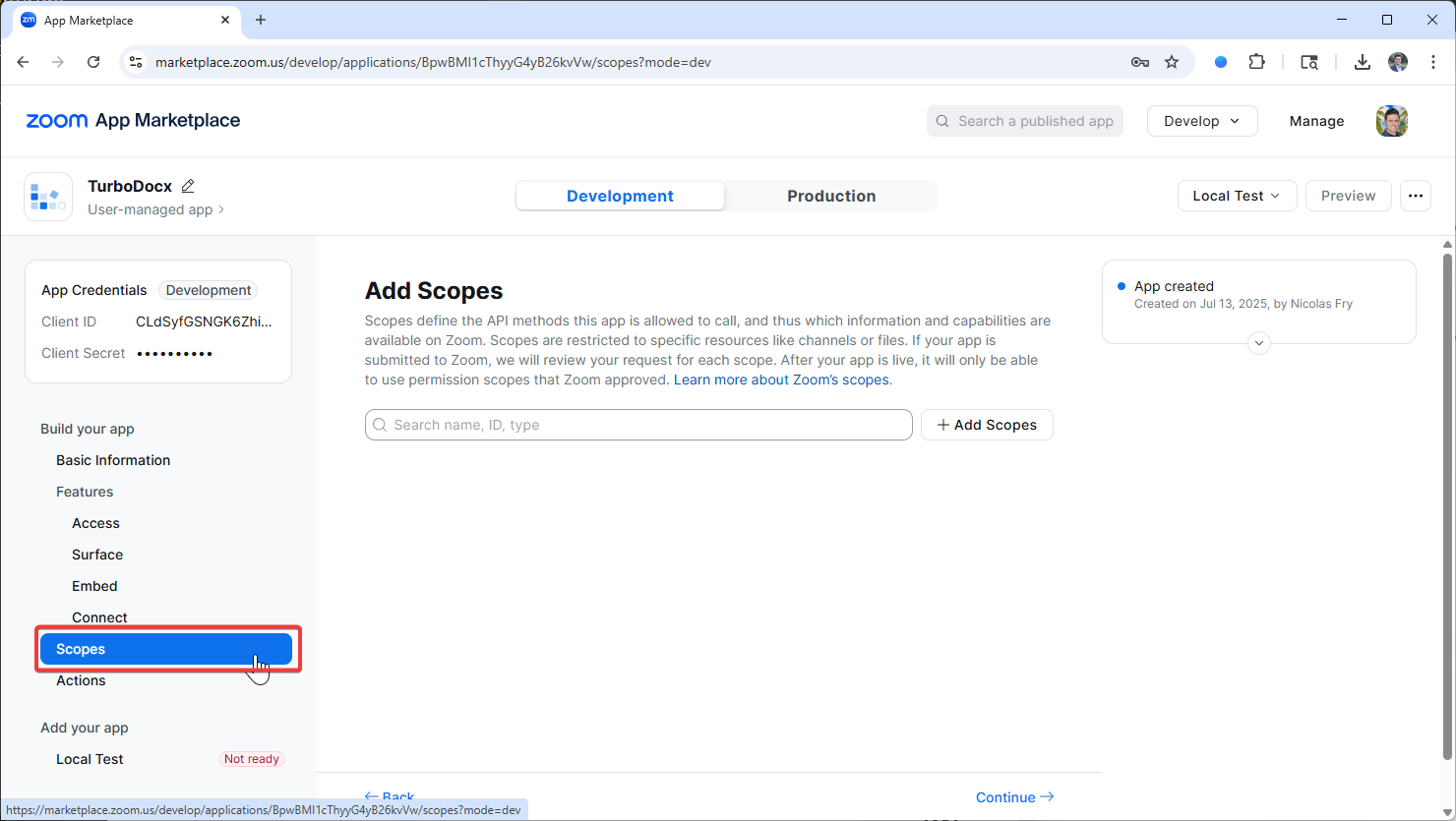Image resolution: width=1456 pixels, height=821 pixels.
Task: Open Access under Features
Action: [95, 523]
